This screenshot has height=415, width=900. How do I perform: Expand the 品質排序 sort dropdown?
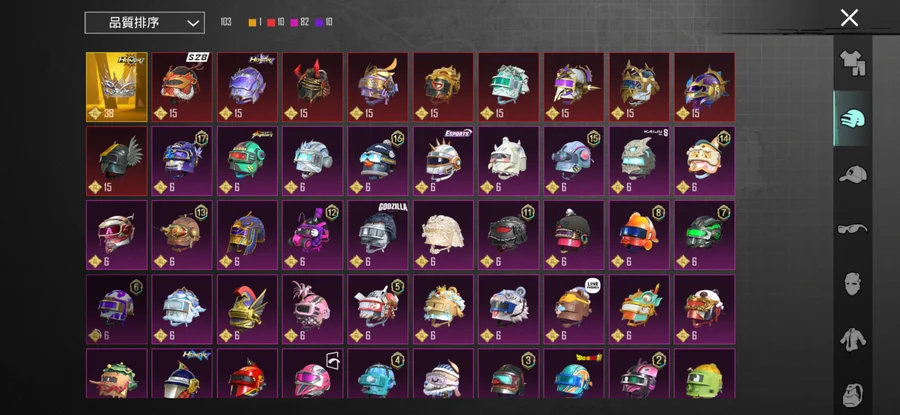[145, 23]
